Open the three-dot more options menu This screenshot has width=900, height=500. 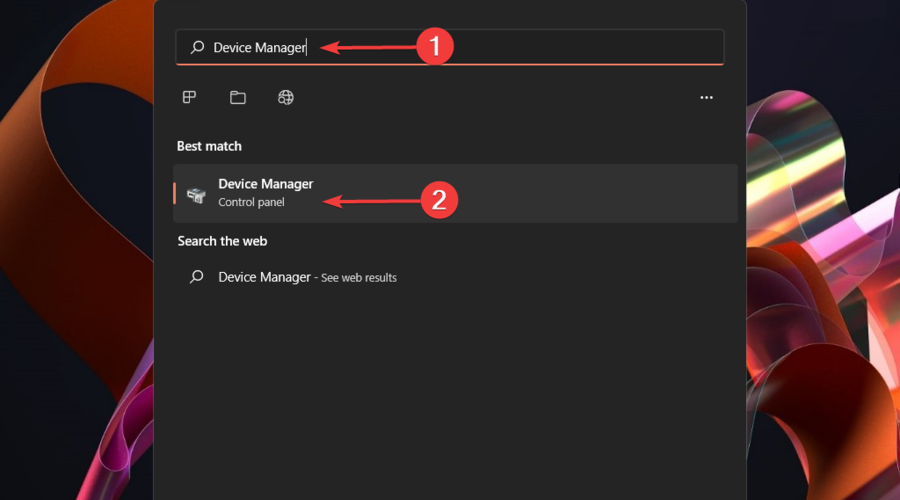(x=707, y=98)
